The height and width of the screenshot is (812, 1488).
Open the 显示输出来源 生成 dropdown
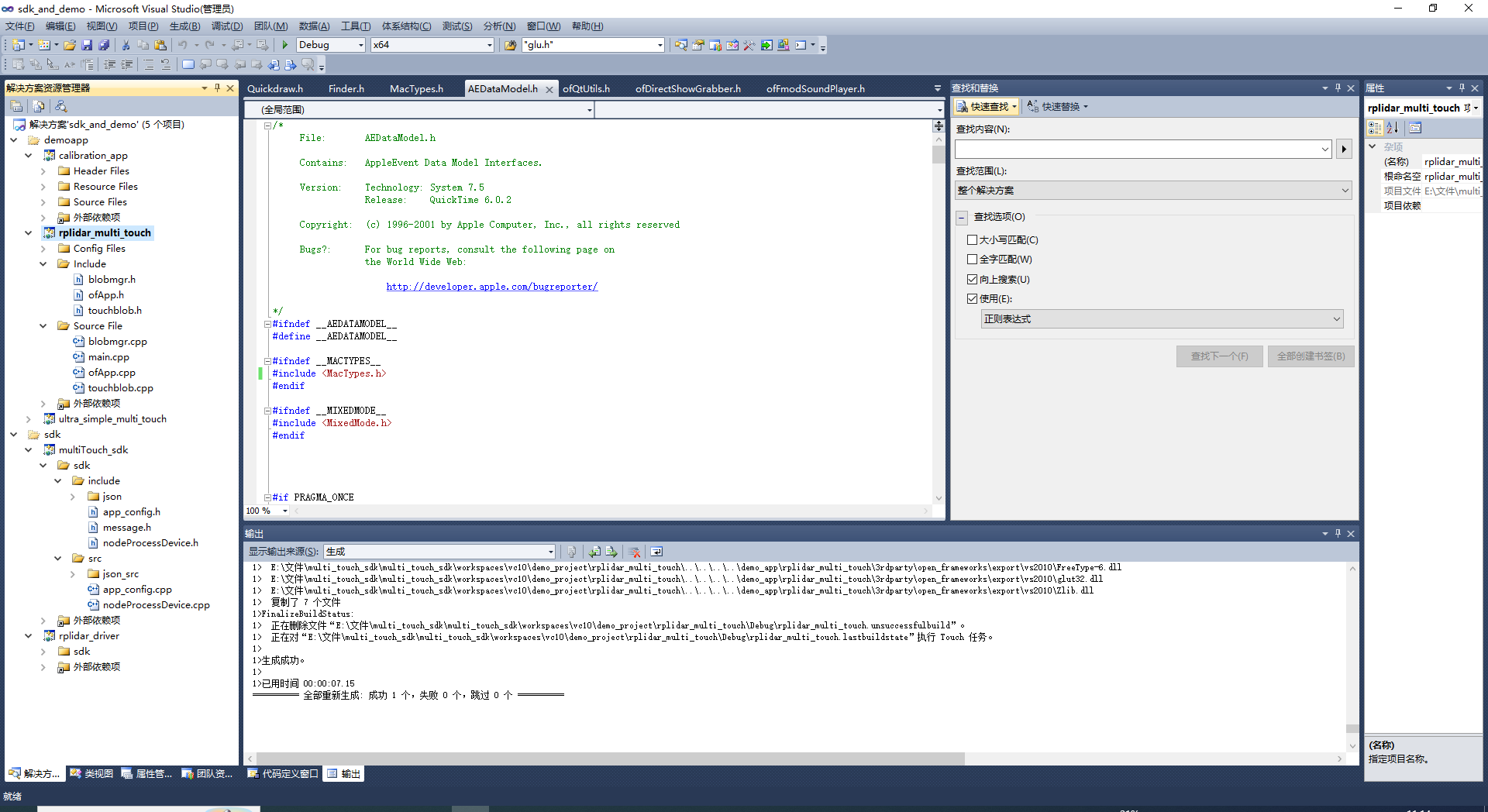click(439, 552)
